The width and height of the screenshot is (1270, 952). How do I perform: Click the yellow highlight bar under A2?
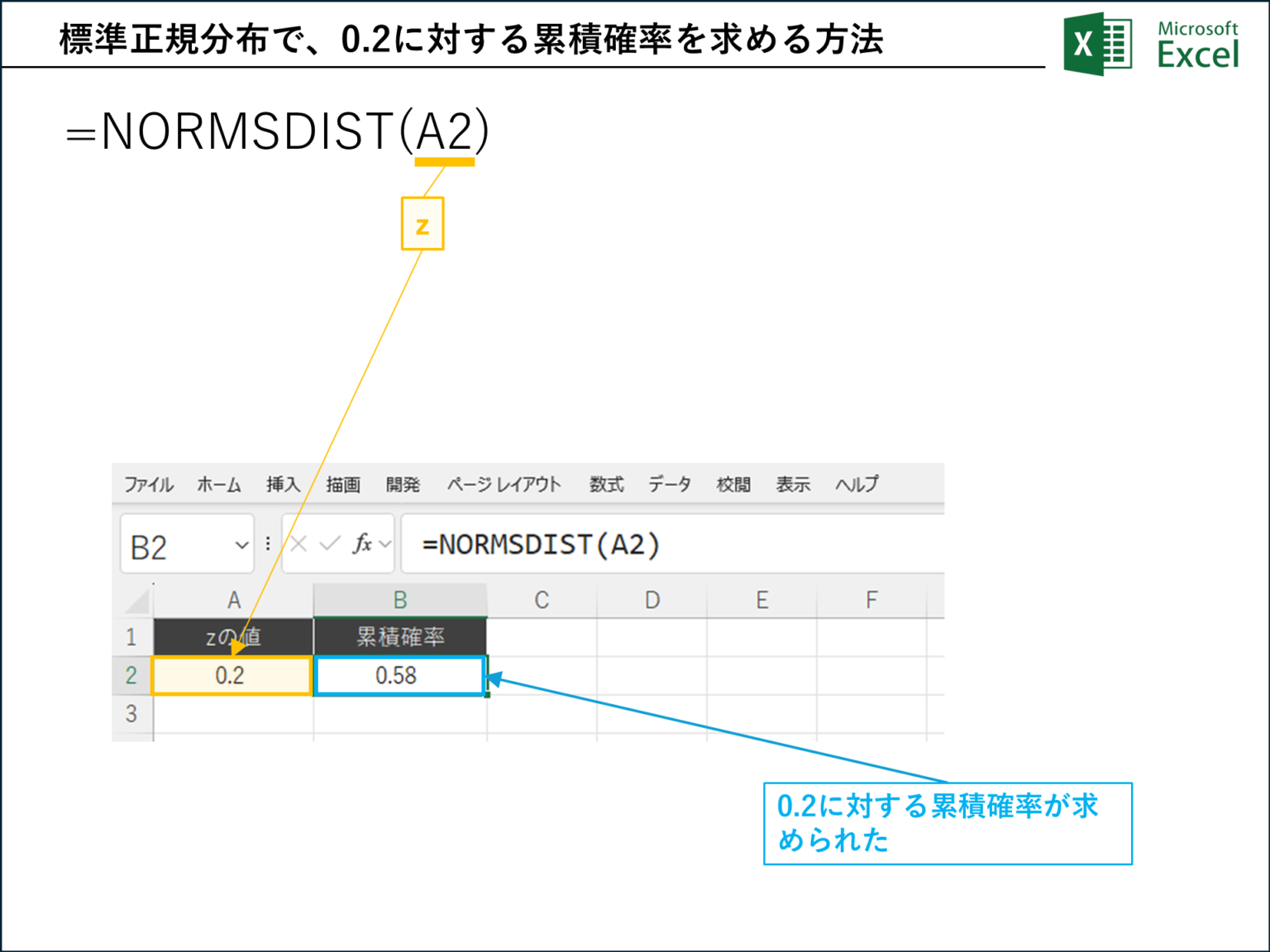pyautogui.click(x=445, y=163)
